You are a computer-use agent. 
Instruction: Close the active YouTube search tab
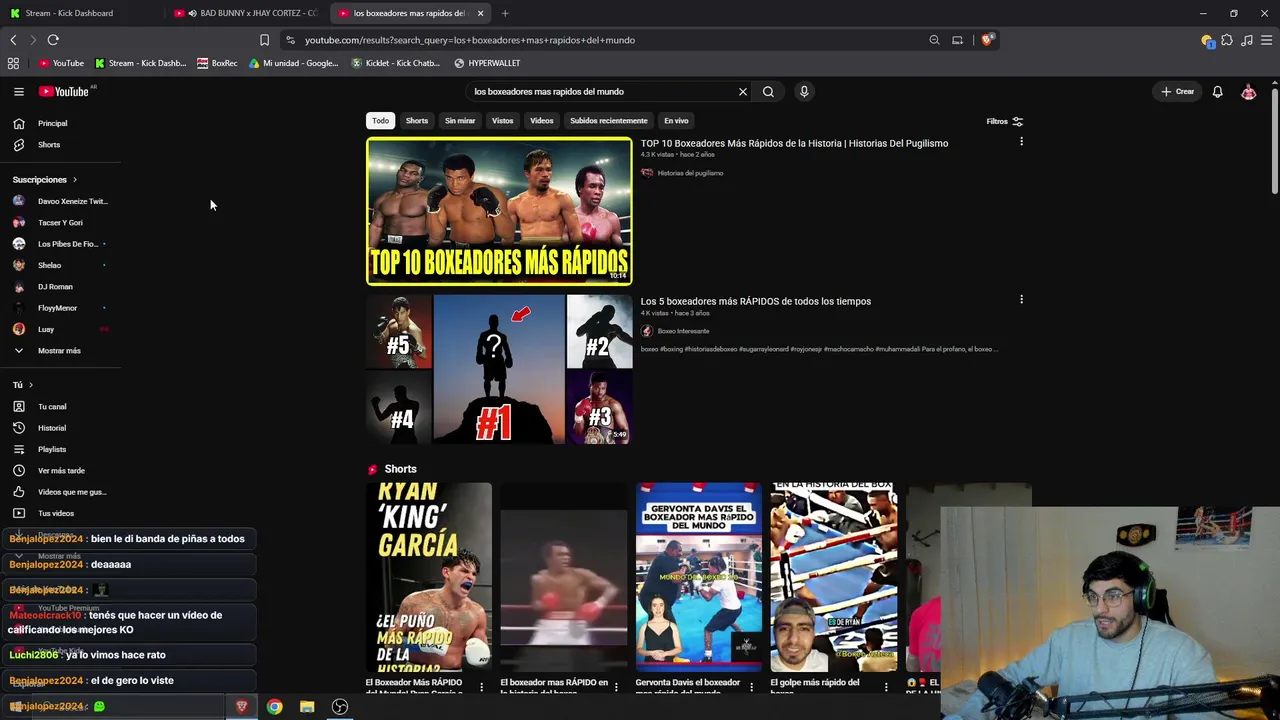[480, 13]
